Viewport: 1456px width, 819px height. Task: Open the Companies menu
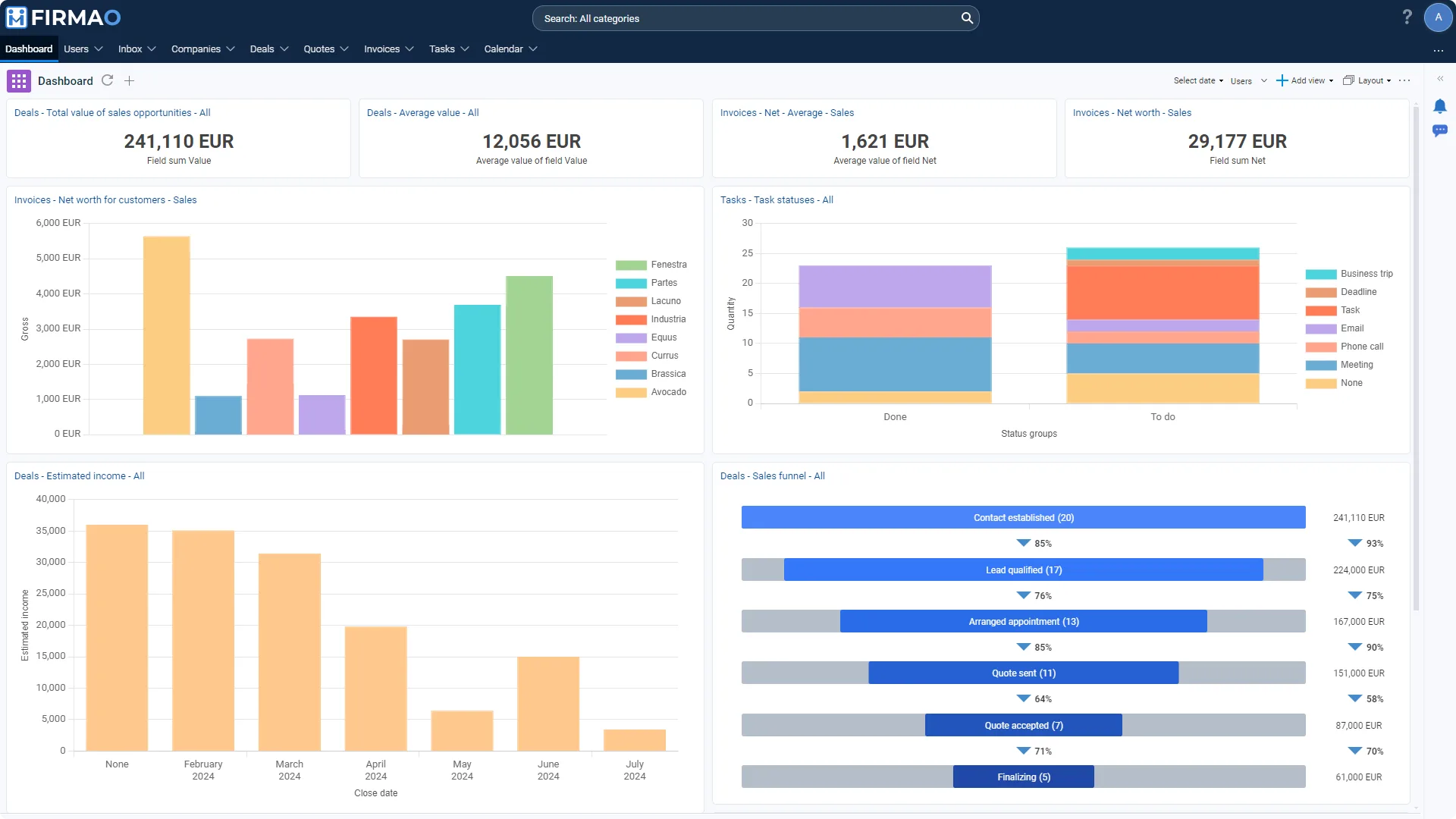coord(202,49)
